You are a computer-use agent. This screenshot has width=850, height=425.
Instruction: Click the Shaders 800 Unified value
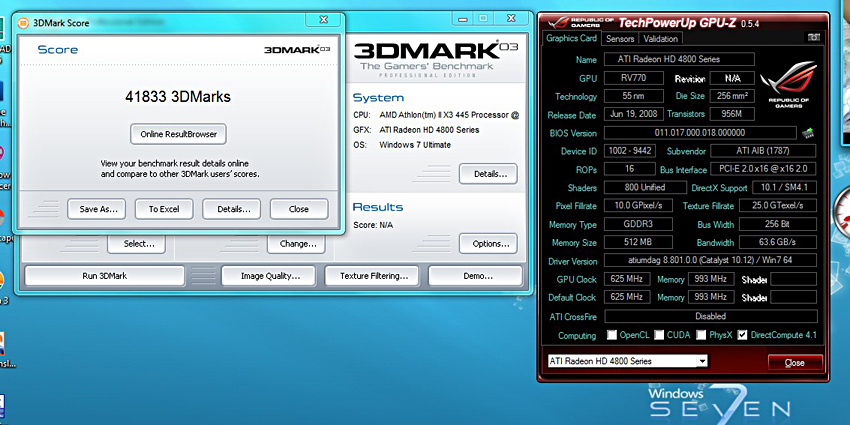click(646, 187)
